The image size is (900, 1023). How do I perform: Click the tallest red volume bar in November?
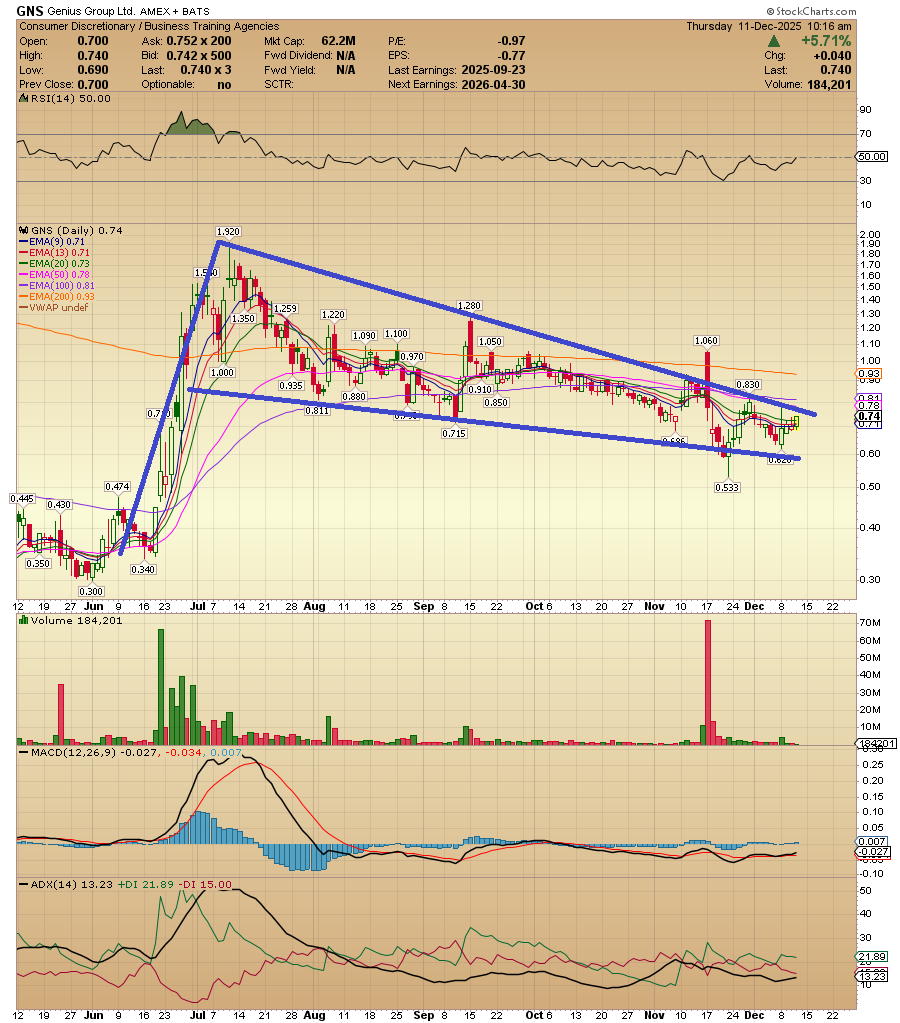707,682
